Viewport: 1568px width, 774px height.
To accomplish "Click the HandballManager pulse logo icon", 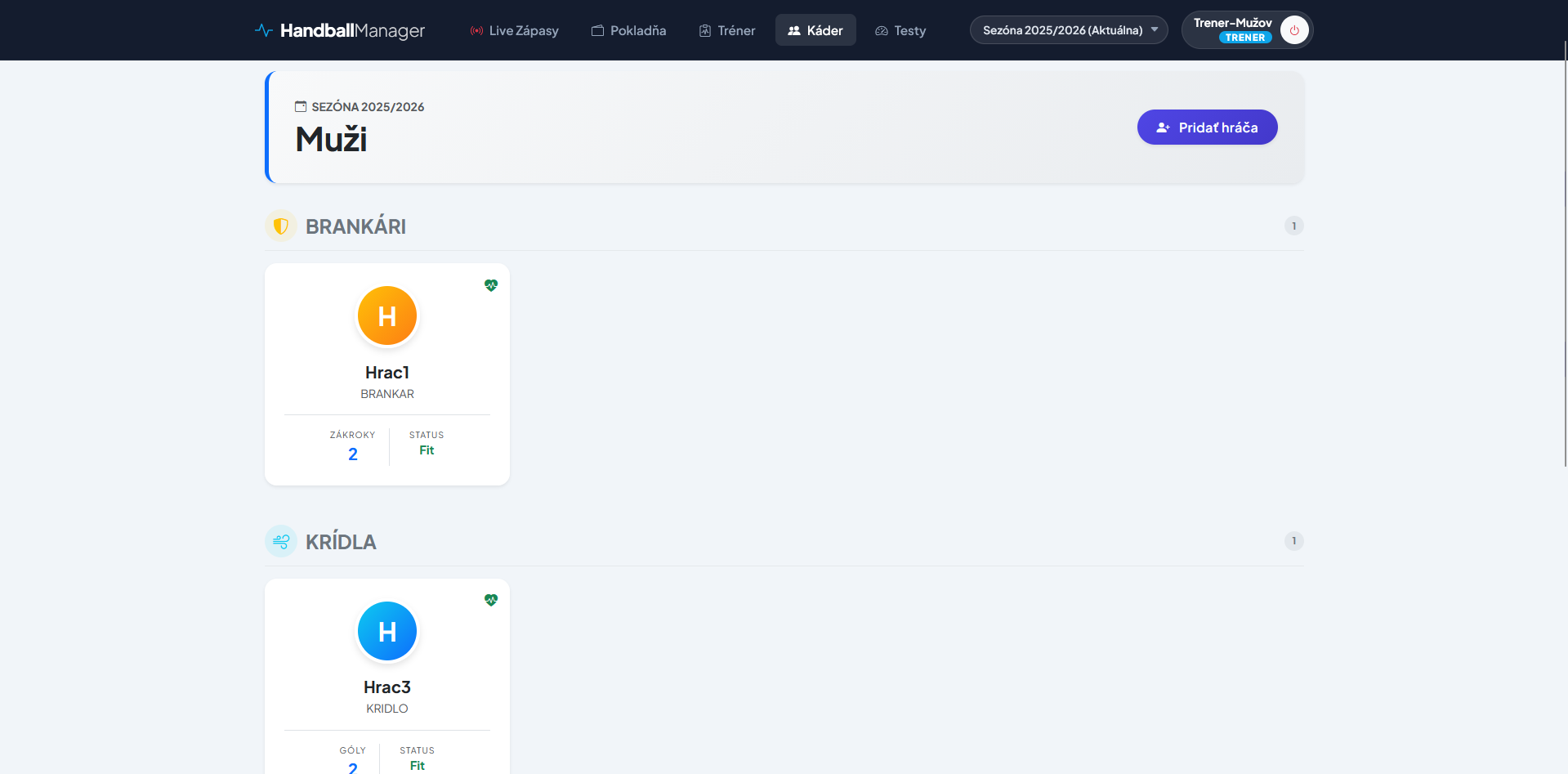I will pos(263,30).
